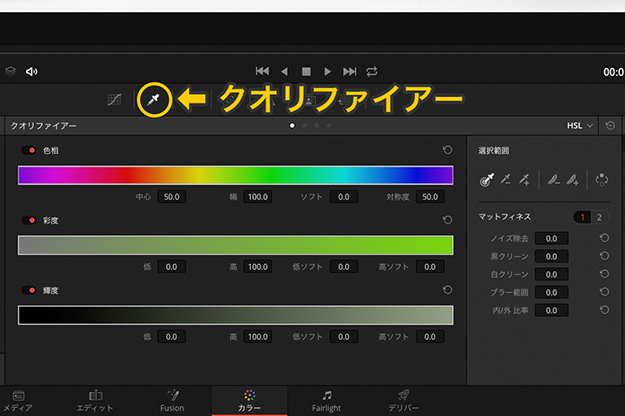Click the invert selection icon
The image size is (625, 416).
(601, 180)
